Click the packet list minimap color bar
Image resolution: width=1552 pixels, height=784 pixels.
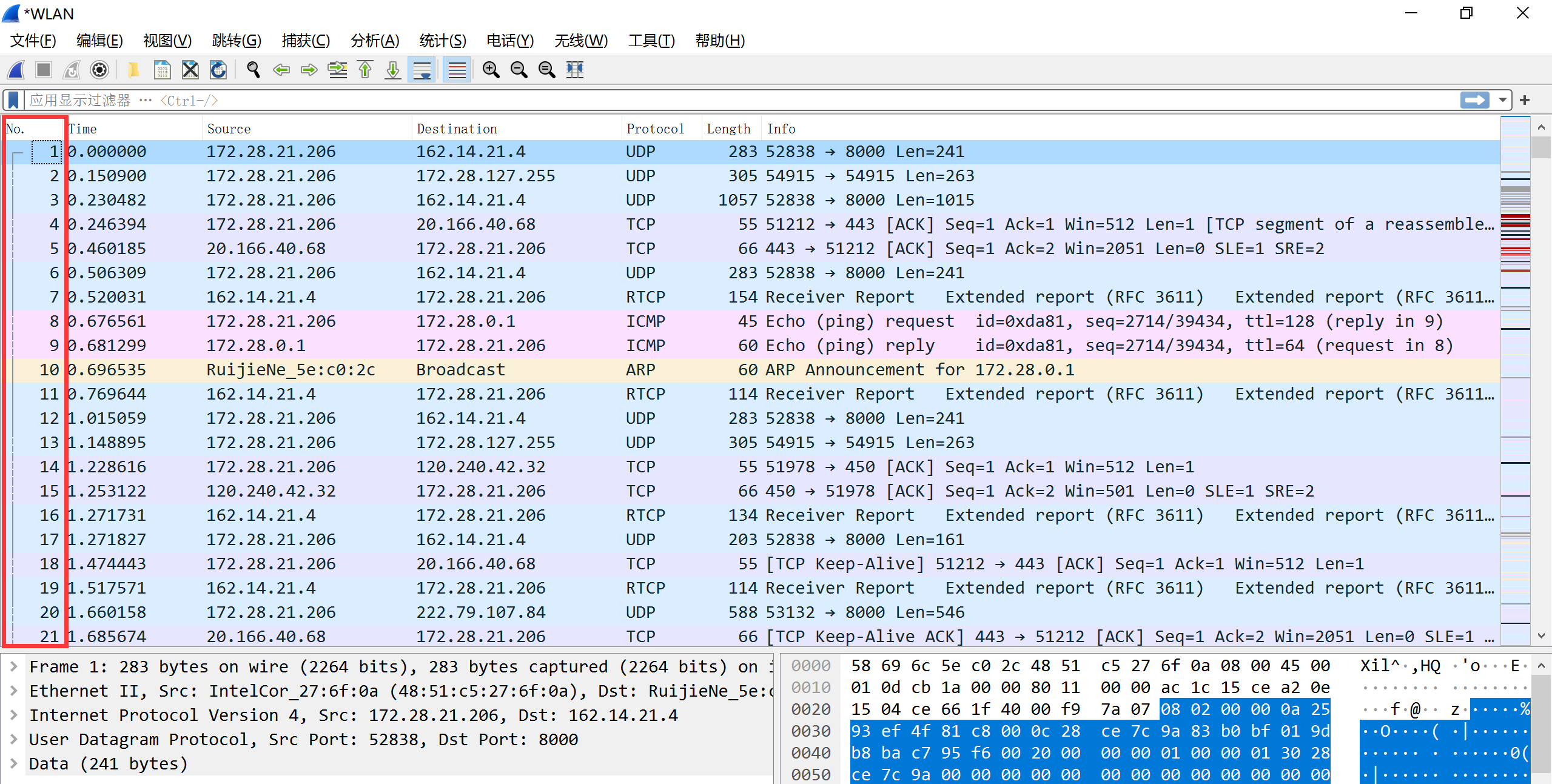coord(1514,376)
